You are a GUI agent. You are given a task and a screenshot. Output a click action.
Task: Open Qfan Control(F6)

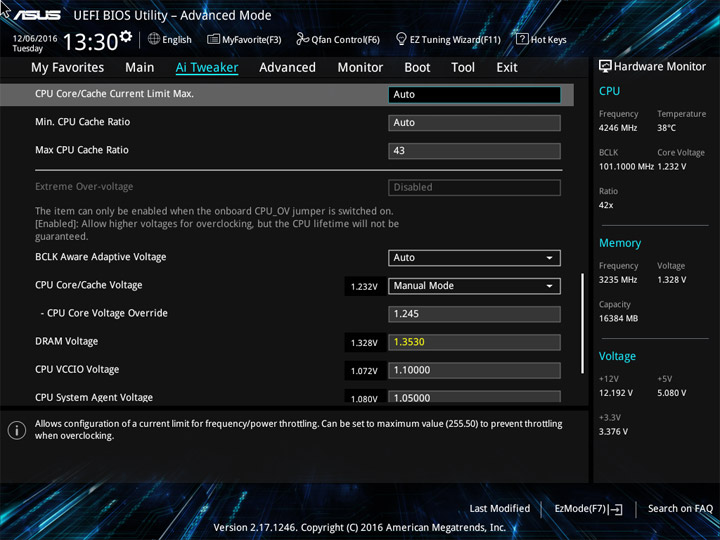(338, 39)
